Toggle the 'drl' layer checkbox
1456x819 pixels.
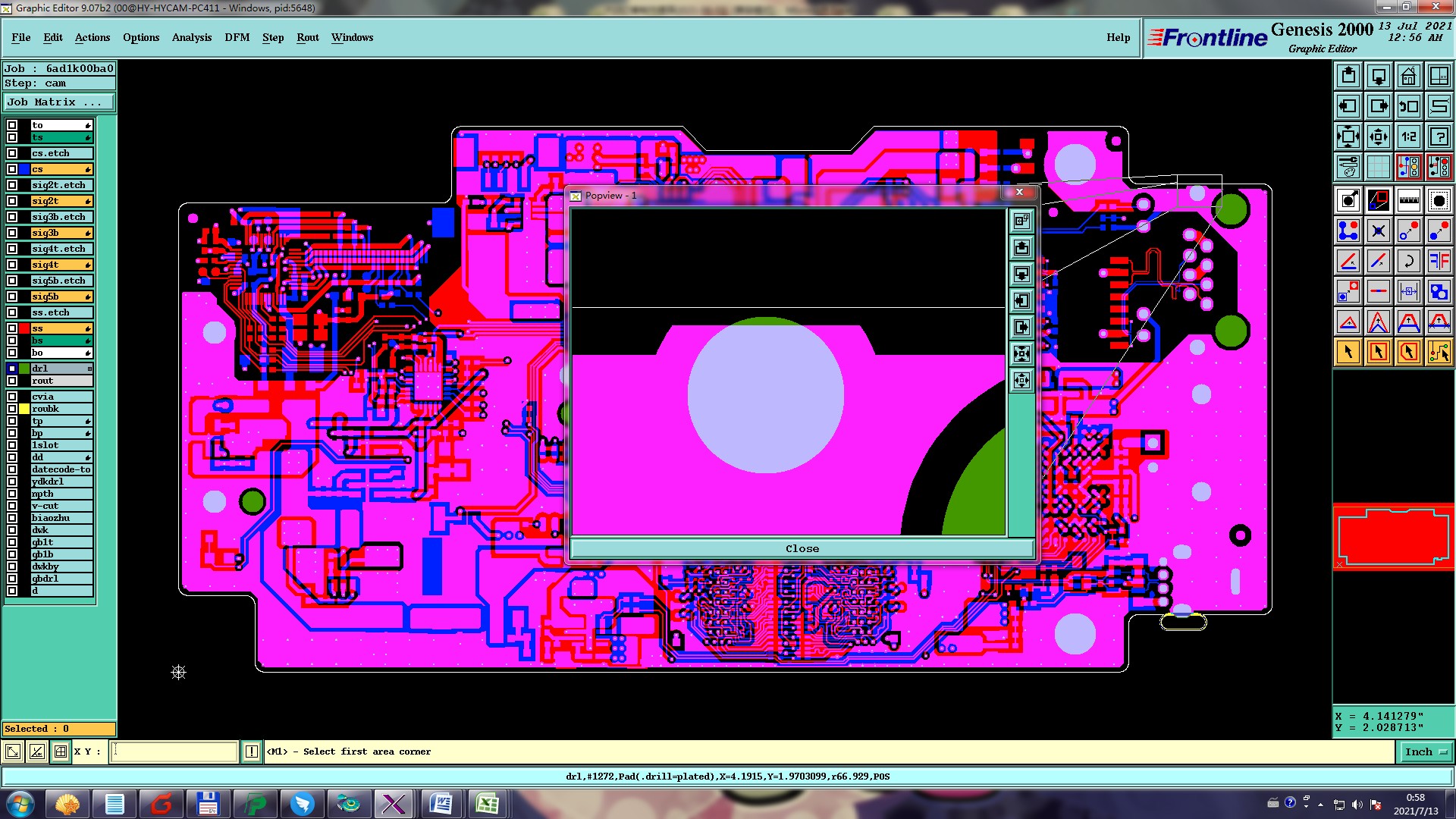click(x=12, y=369)
